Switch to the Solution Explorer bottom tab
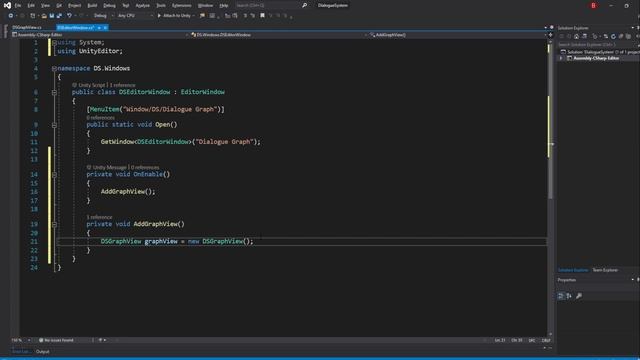Viewport: 640px width, 360px height. pos(573,270)
